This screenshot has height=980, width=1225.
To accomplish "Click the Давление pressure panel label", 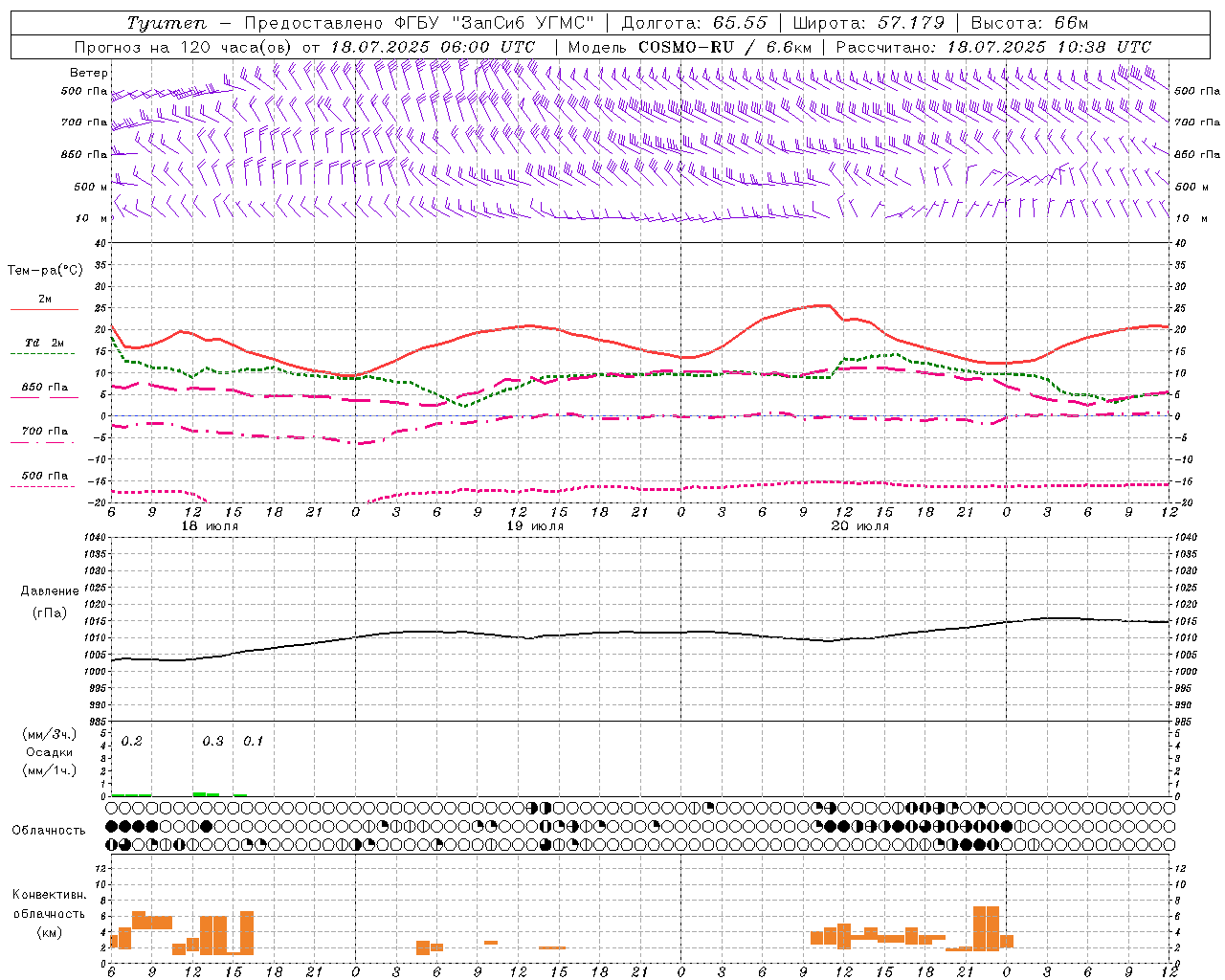I will pyautogui.click(x=49, y=591).
